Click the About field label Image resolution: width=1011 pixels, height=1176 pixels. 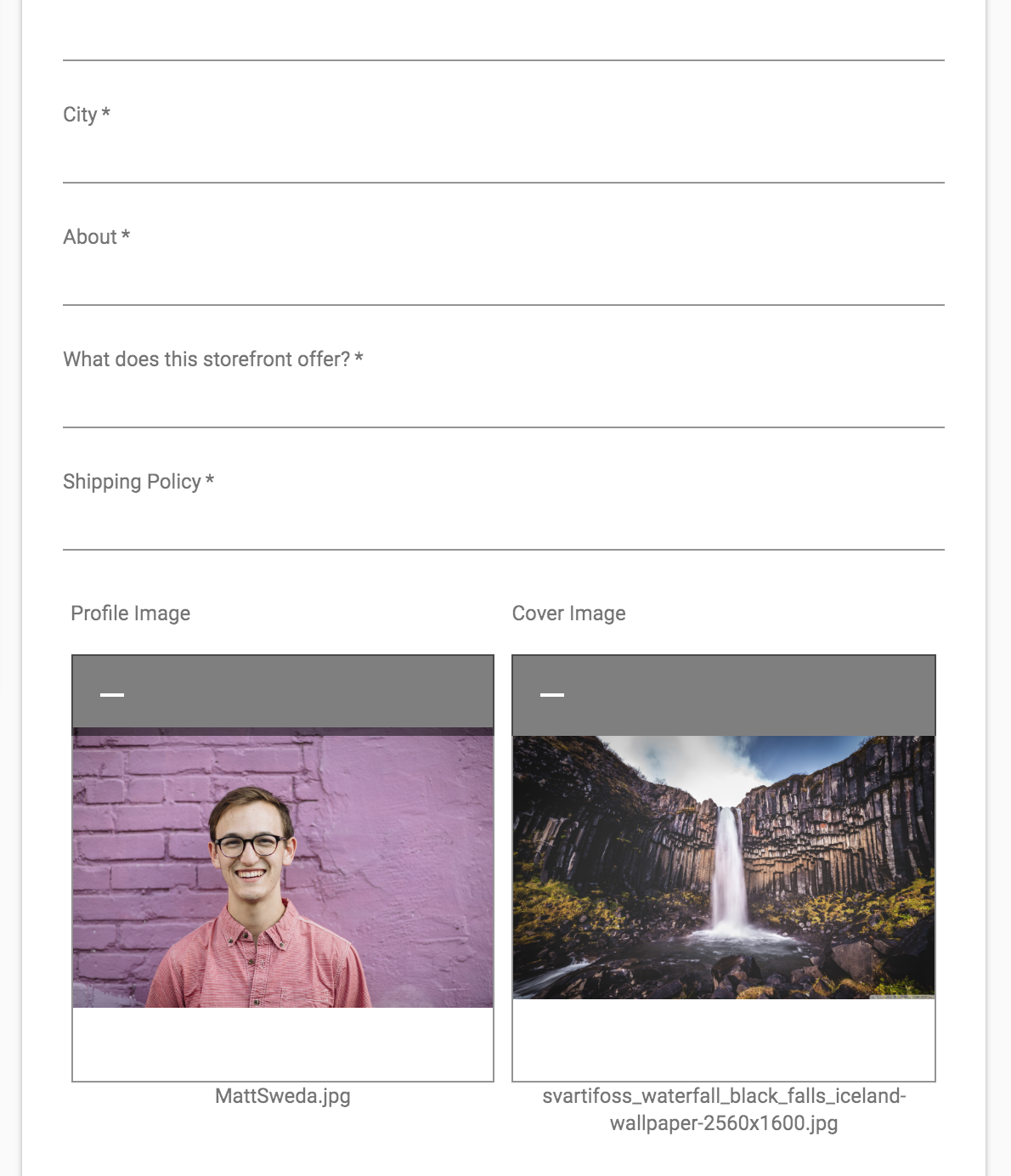97,237
